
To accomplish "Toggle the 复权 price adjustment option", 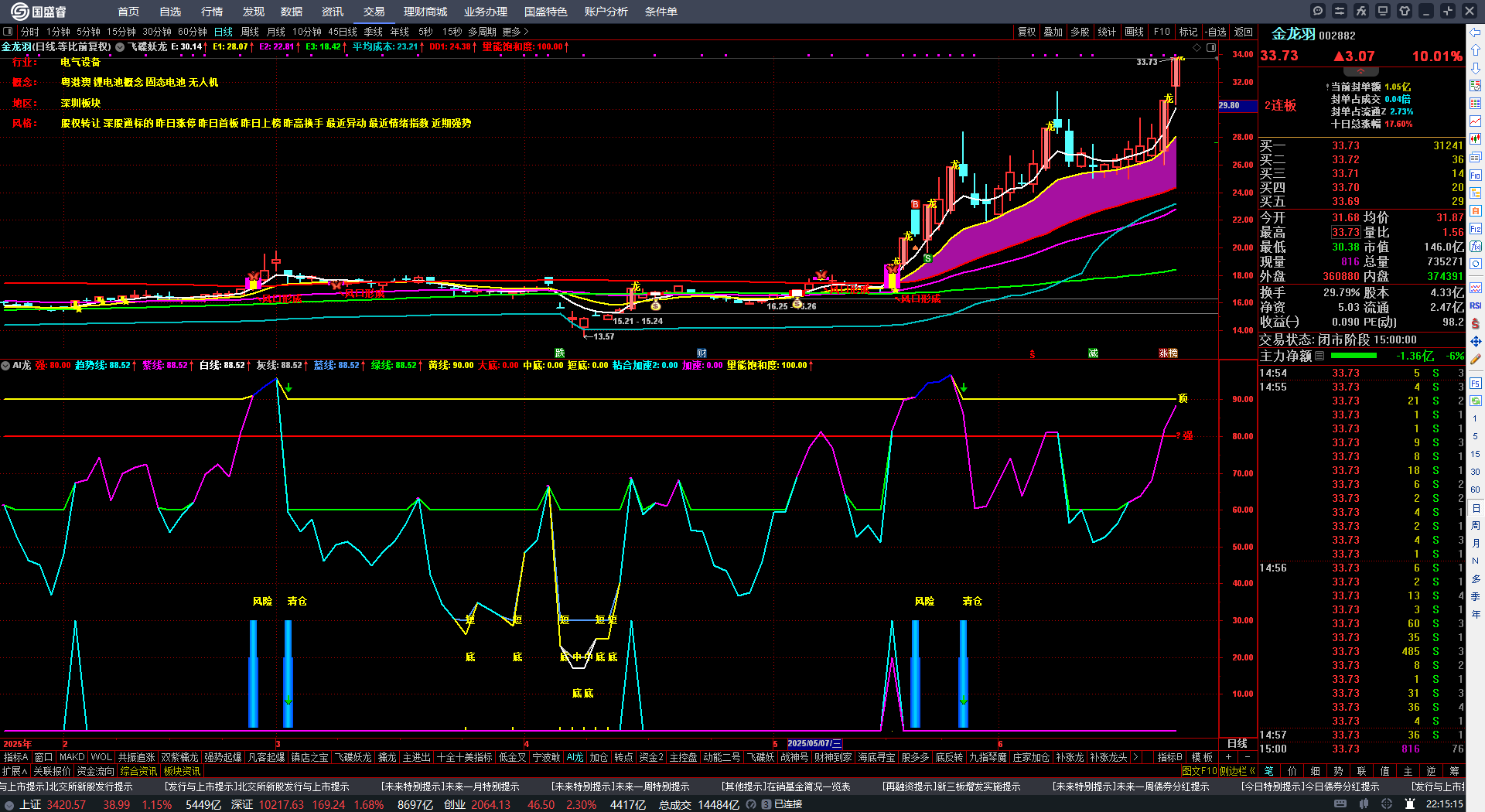I will 1026,32.
